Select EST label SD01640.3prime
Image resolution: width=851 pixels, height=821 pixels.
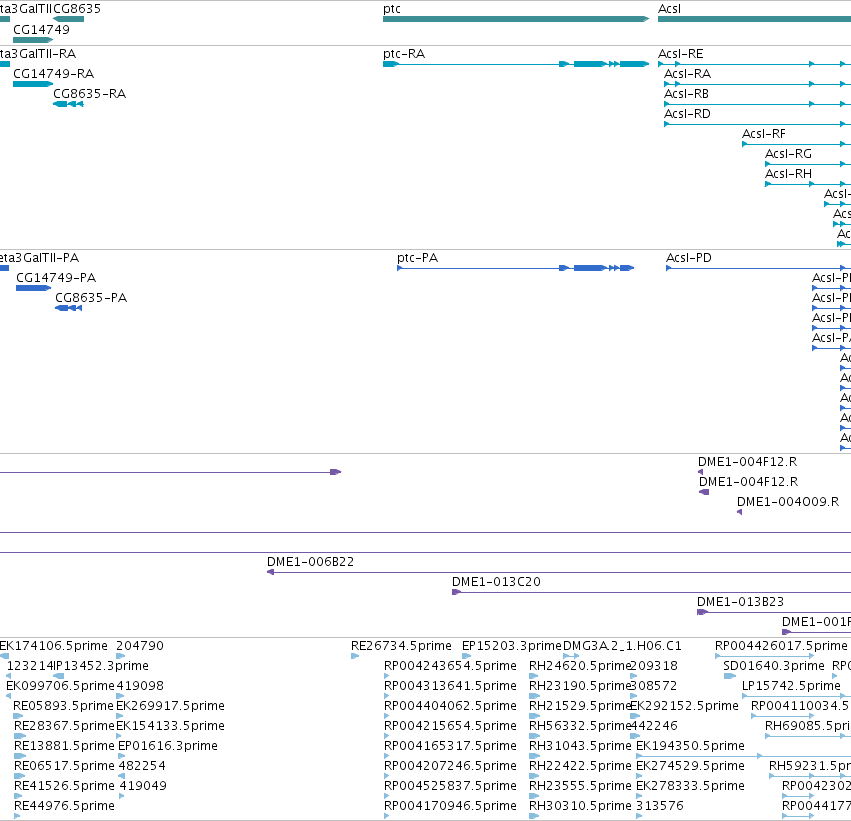[x=773, y=666]
